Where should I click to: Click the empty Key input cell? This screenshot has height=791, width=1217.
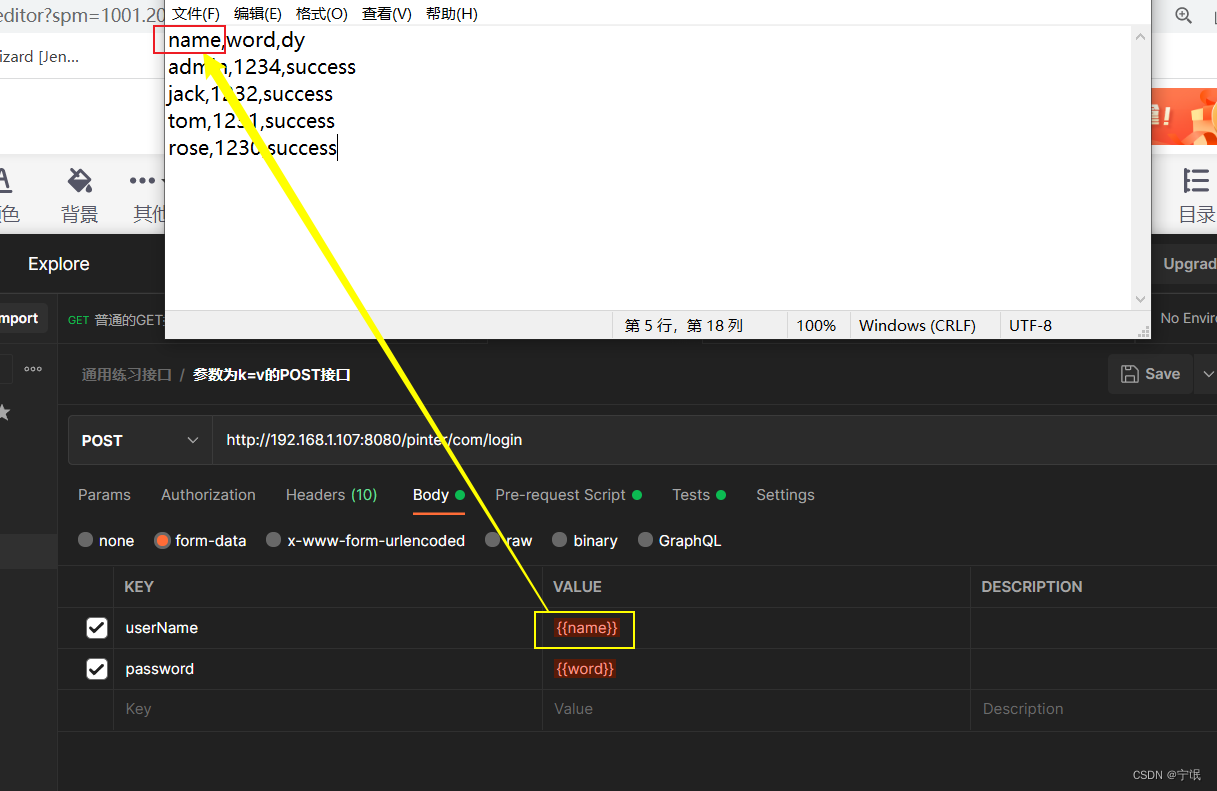327,709
